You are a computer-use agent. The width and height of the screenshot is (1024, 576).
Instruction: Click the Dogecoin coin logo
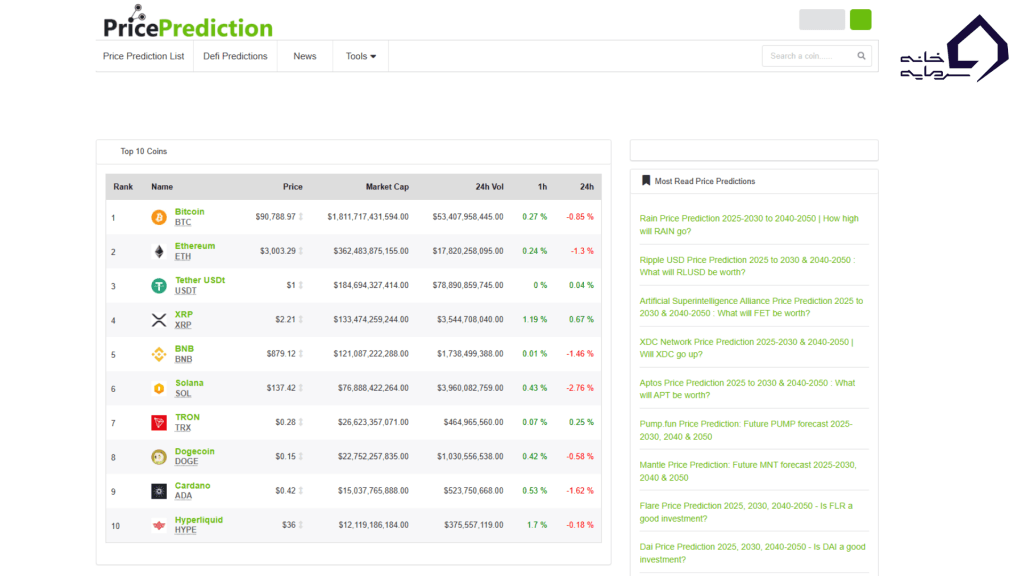coord(157,457)
